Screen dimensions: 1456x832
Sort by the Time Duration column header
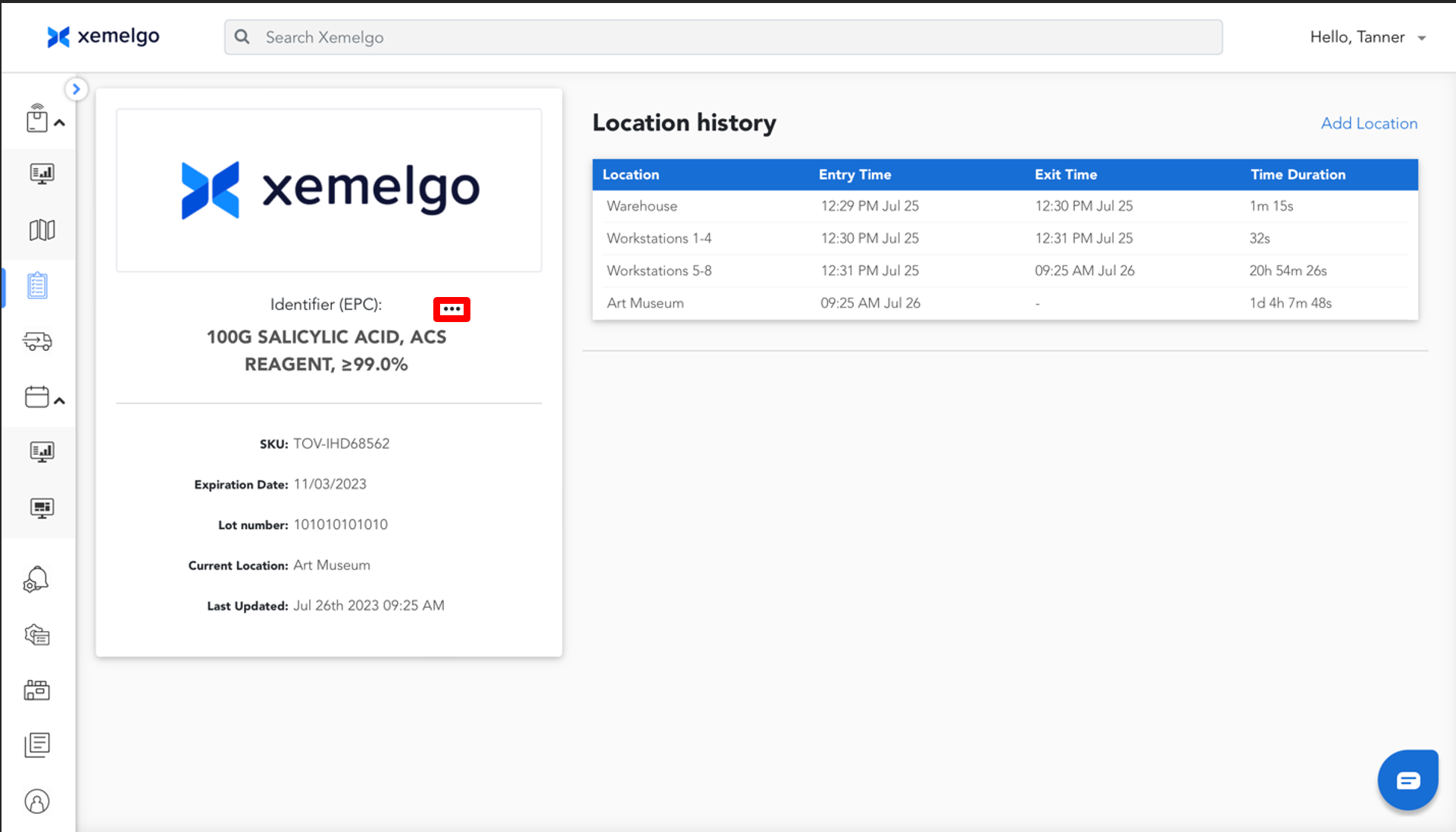[1298, 174]
